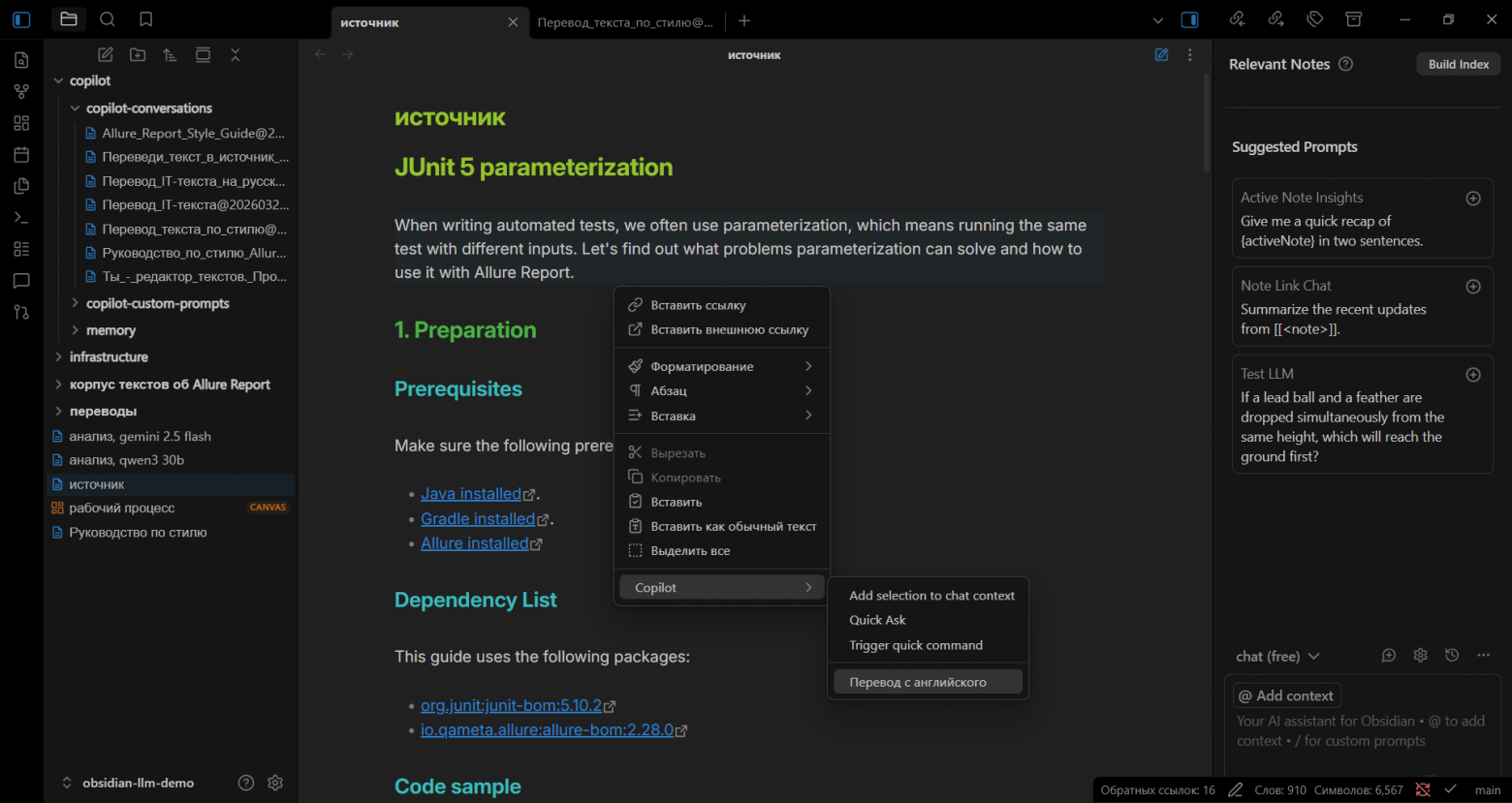The image size is (1512, 803).
Task: Click the Build Index button
Action: coord(1459,64)
